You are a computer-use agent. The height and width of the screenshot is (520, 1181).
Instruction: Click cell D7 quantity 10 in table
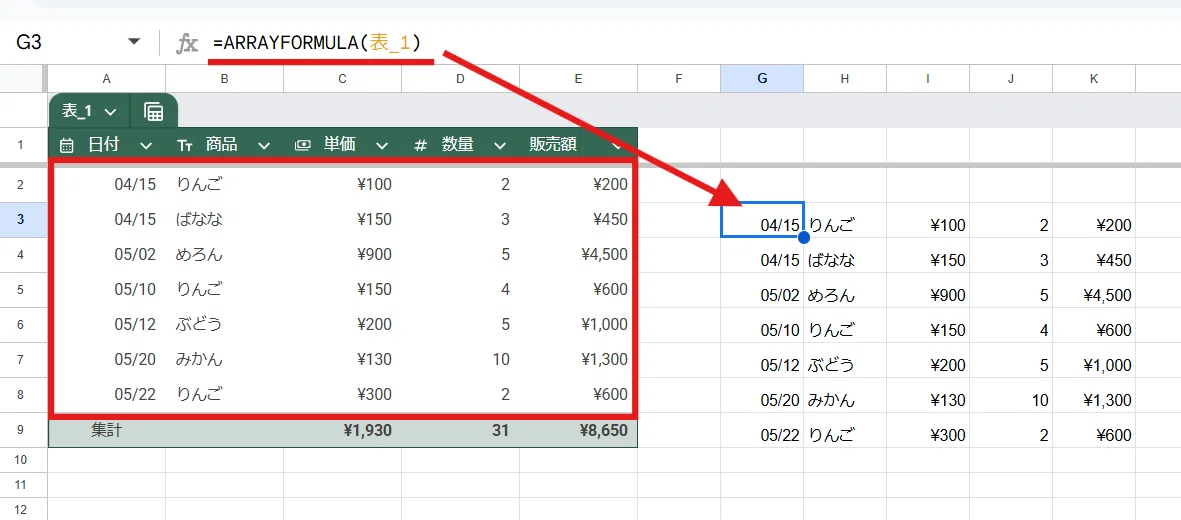[460, 359]
